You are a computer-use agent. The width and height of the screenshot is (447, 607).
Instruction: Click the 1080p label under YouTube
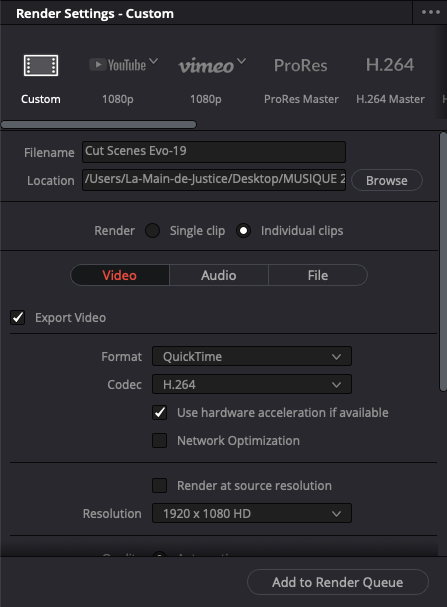tap(118, 99)
